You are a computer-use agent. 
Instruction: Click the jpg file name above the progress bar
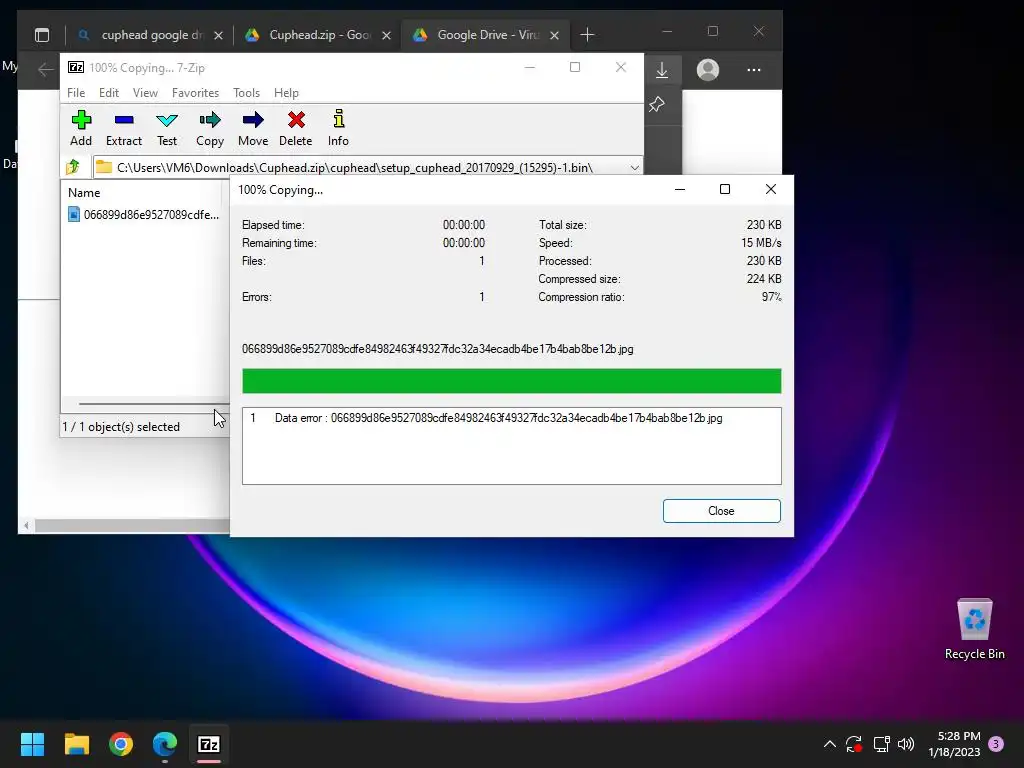click(x=438, y=349)
